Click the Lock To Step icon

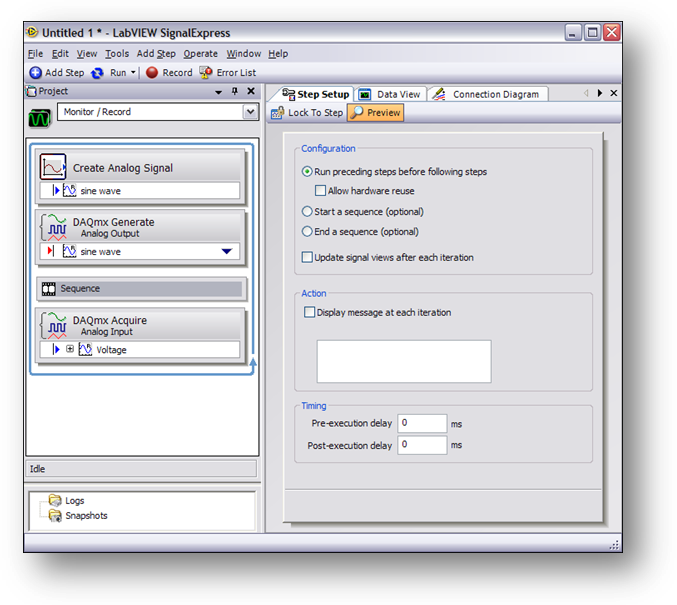coord(278,113)
